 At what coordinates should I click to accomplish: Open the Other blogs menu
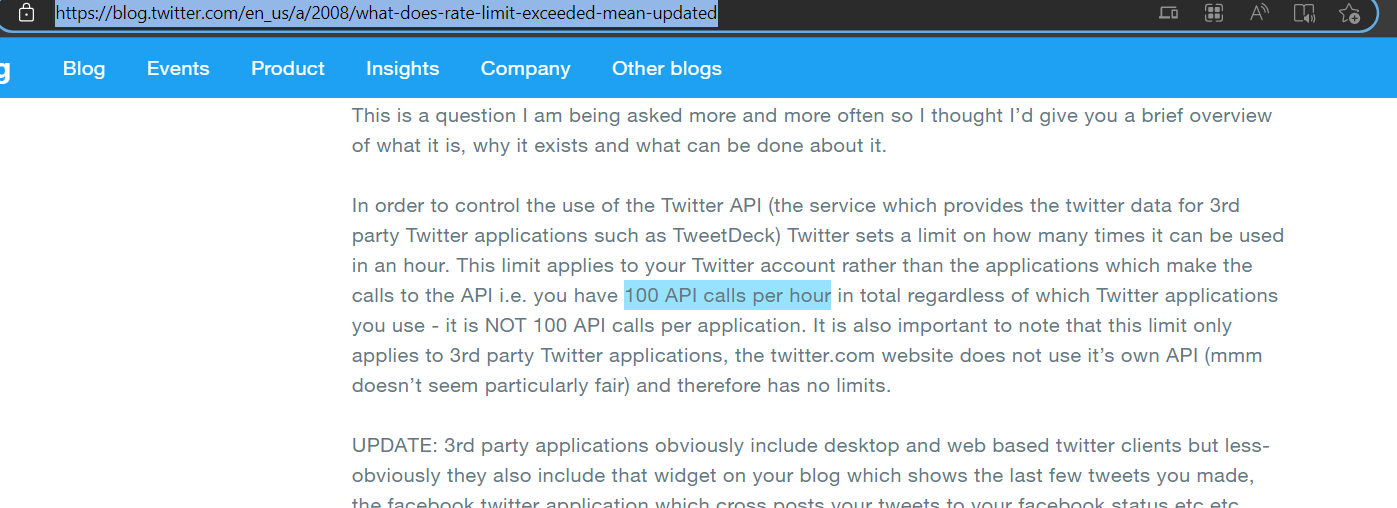(667, 68)
